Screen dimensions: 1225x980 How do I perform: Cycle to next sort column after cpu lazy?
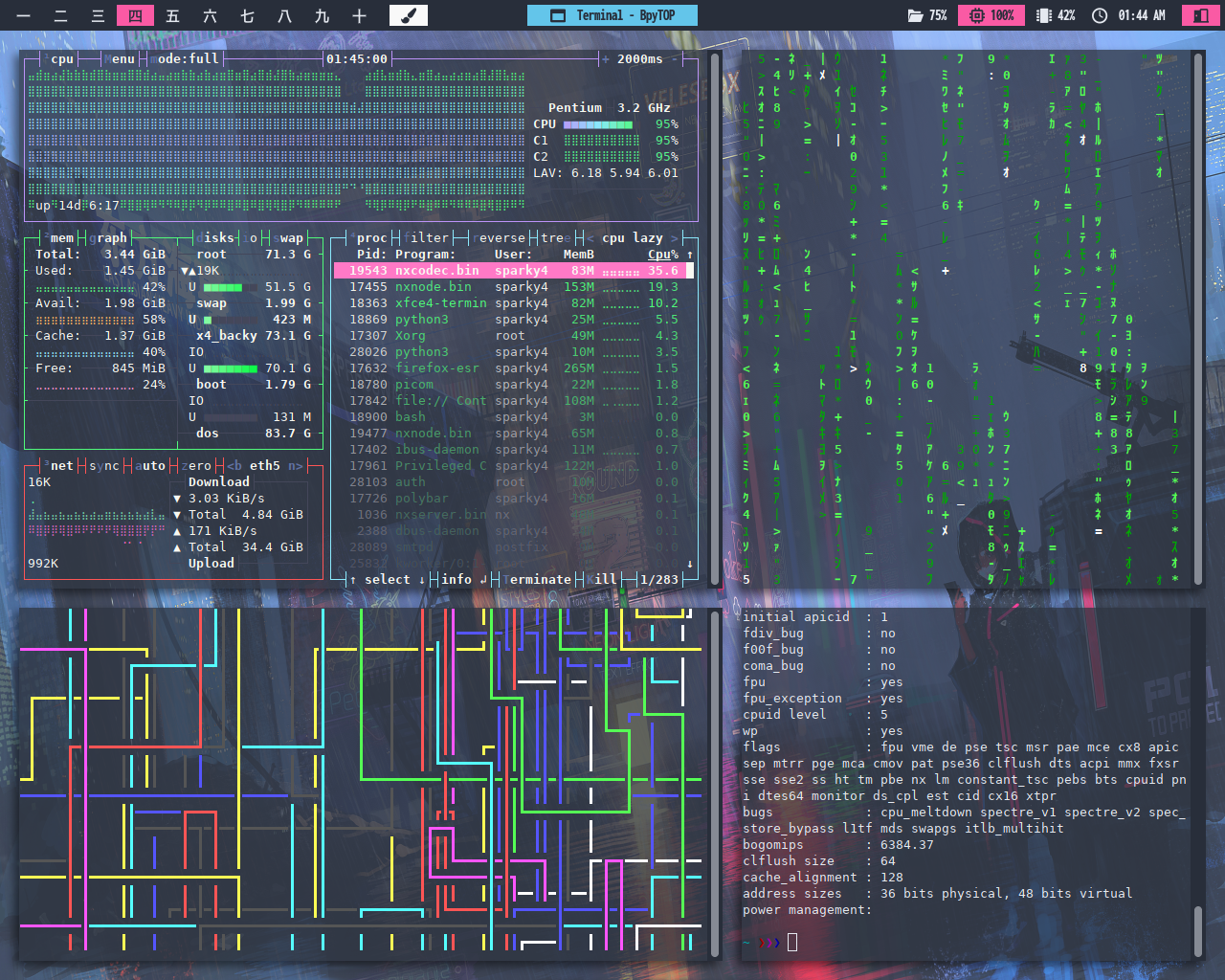pos(675,237)
